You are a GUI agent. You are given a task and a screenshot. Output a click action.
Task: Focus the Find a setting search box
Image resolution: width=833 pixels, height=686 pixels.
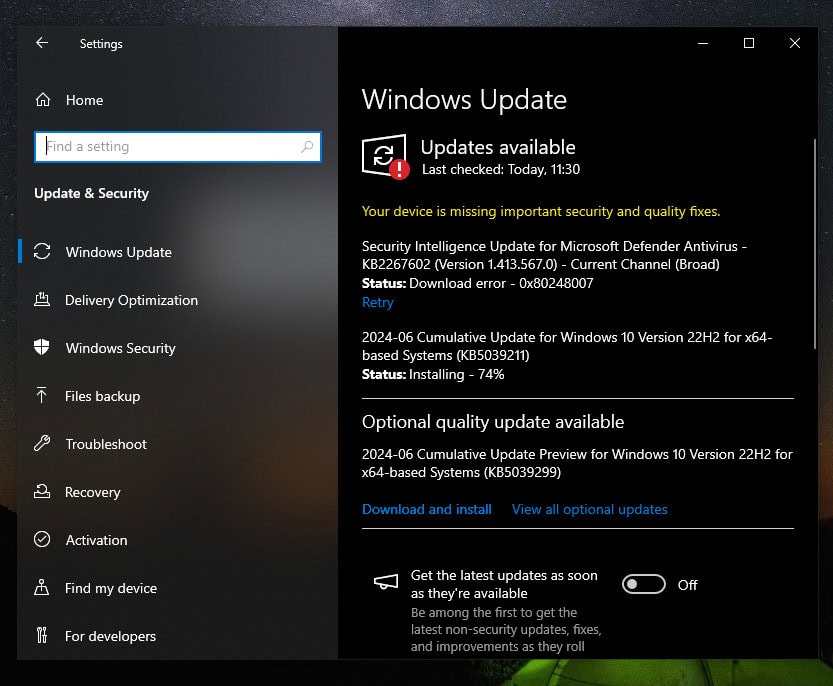[178, 147]
